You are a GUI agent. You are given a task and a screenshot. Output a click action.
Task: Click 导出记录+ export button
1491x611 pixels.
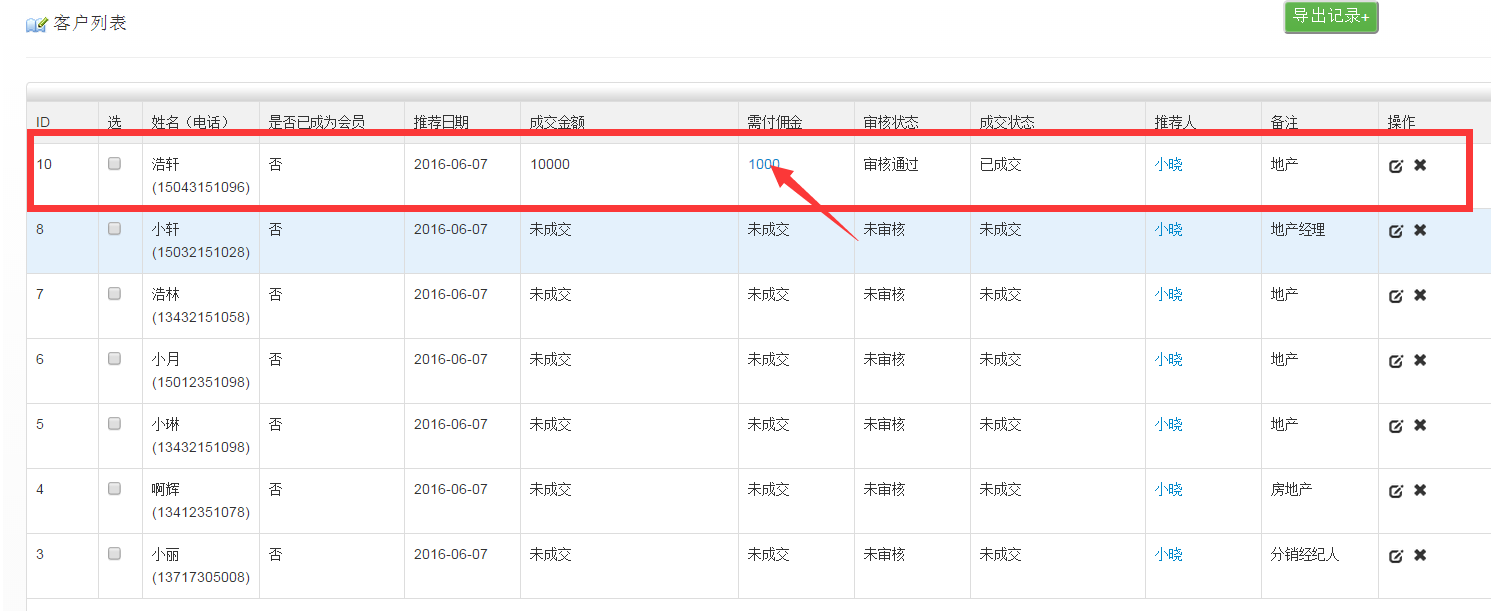[x=1330, y=17]
